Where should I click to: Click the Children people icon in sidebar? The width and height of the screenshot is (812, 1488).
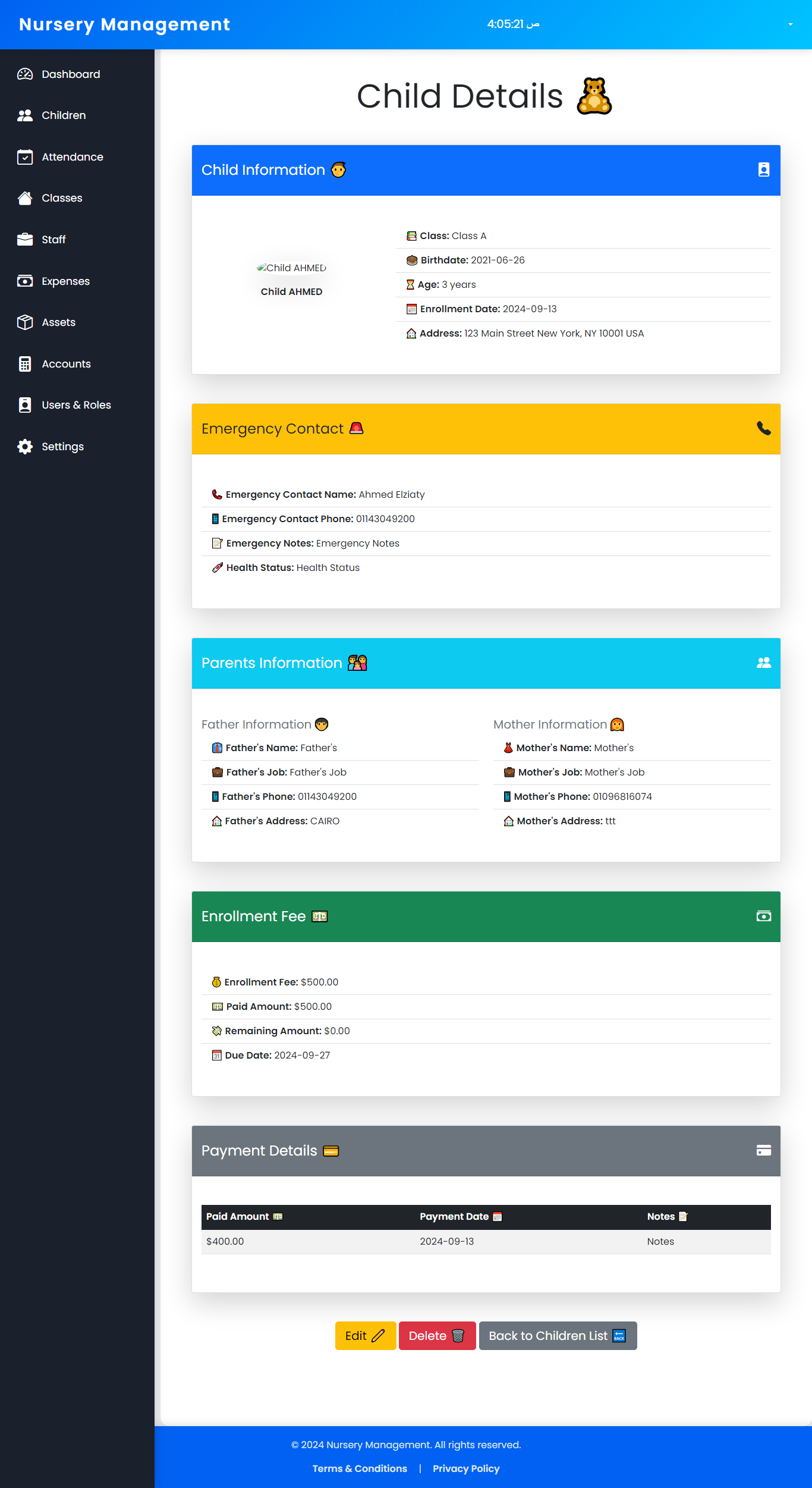click(x=25, y=115)
